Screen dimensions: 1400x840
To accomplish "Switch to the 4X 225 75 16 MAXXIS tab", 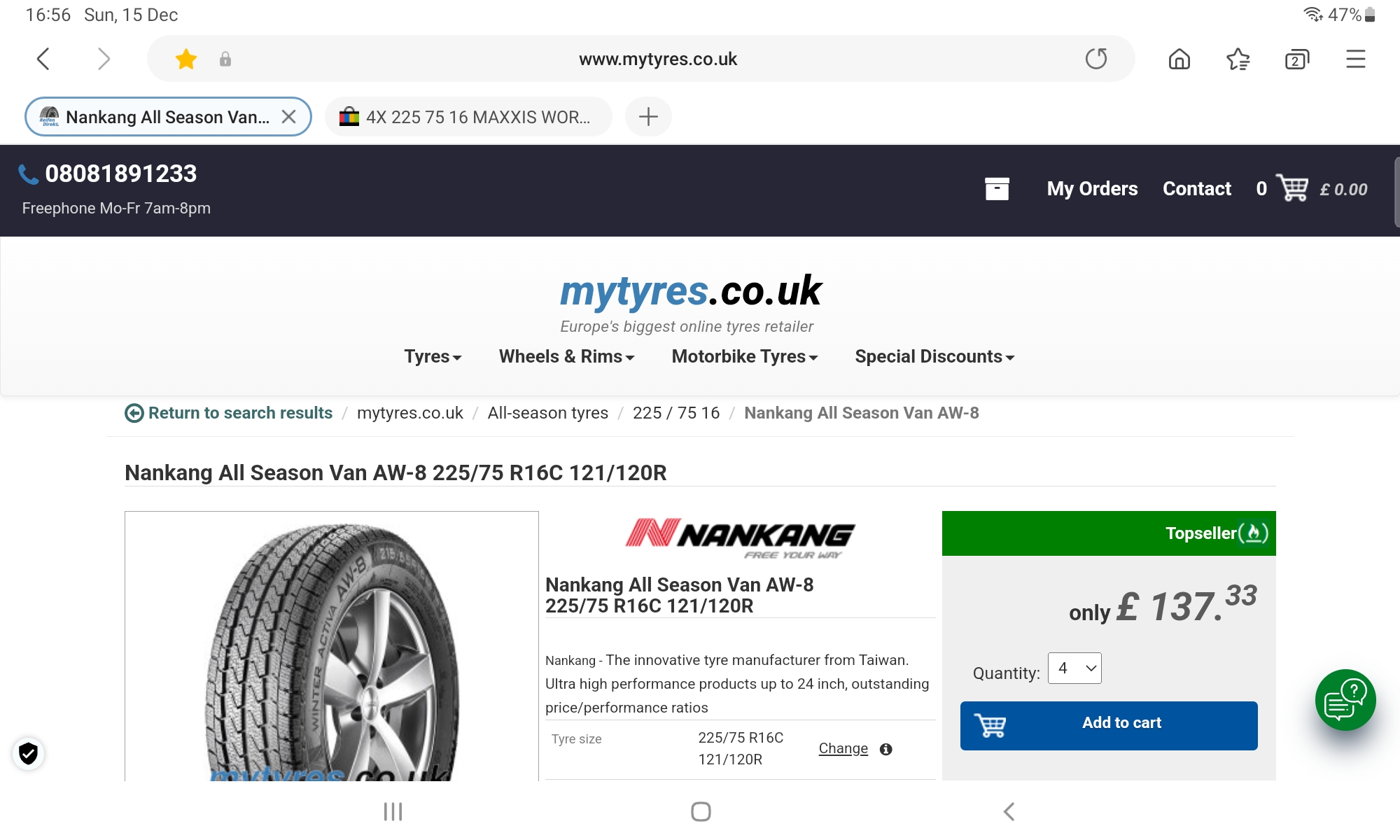I will (x=468, y=117).
